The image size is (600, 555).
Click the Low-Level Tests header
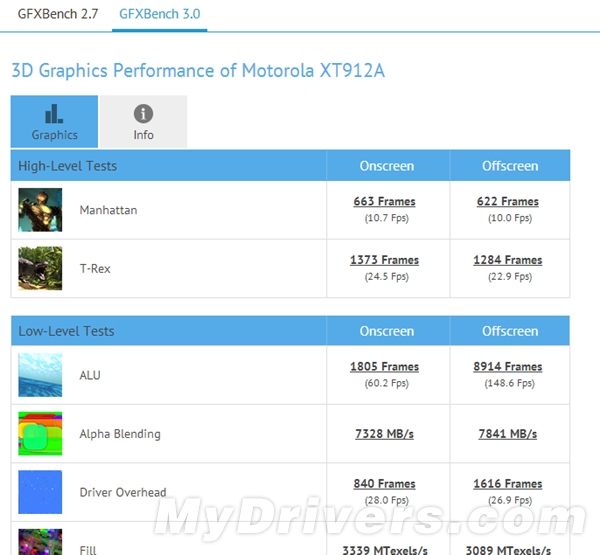66,331
